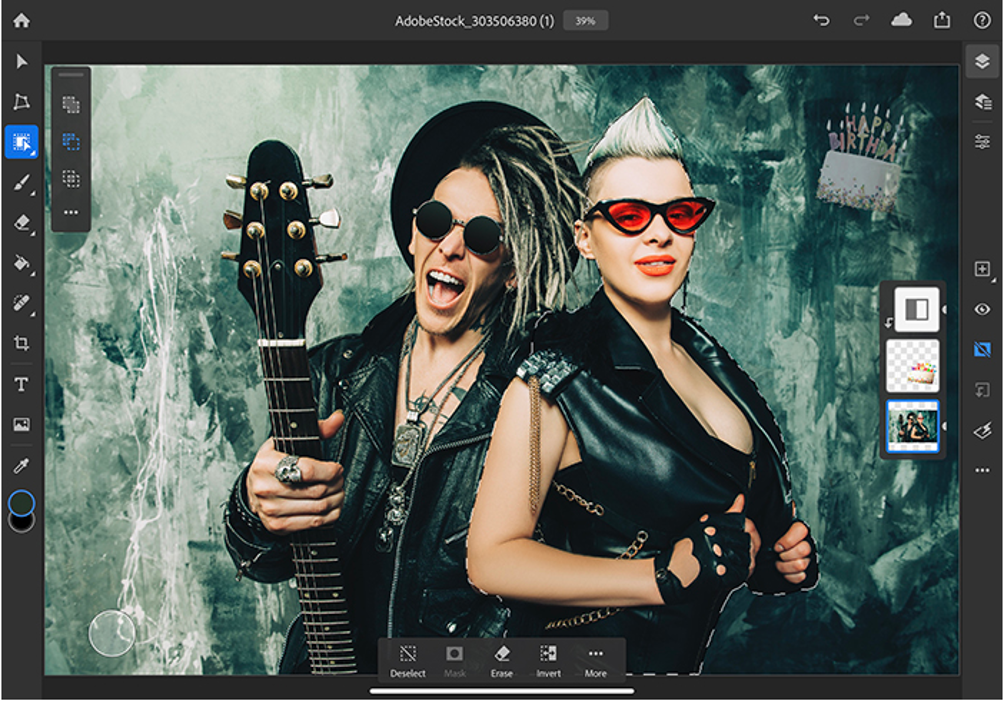Click Invert in the bottom action bar
The image size is (1004, 704).
click(548, 660)
